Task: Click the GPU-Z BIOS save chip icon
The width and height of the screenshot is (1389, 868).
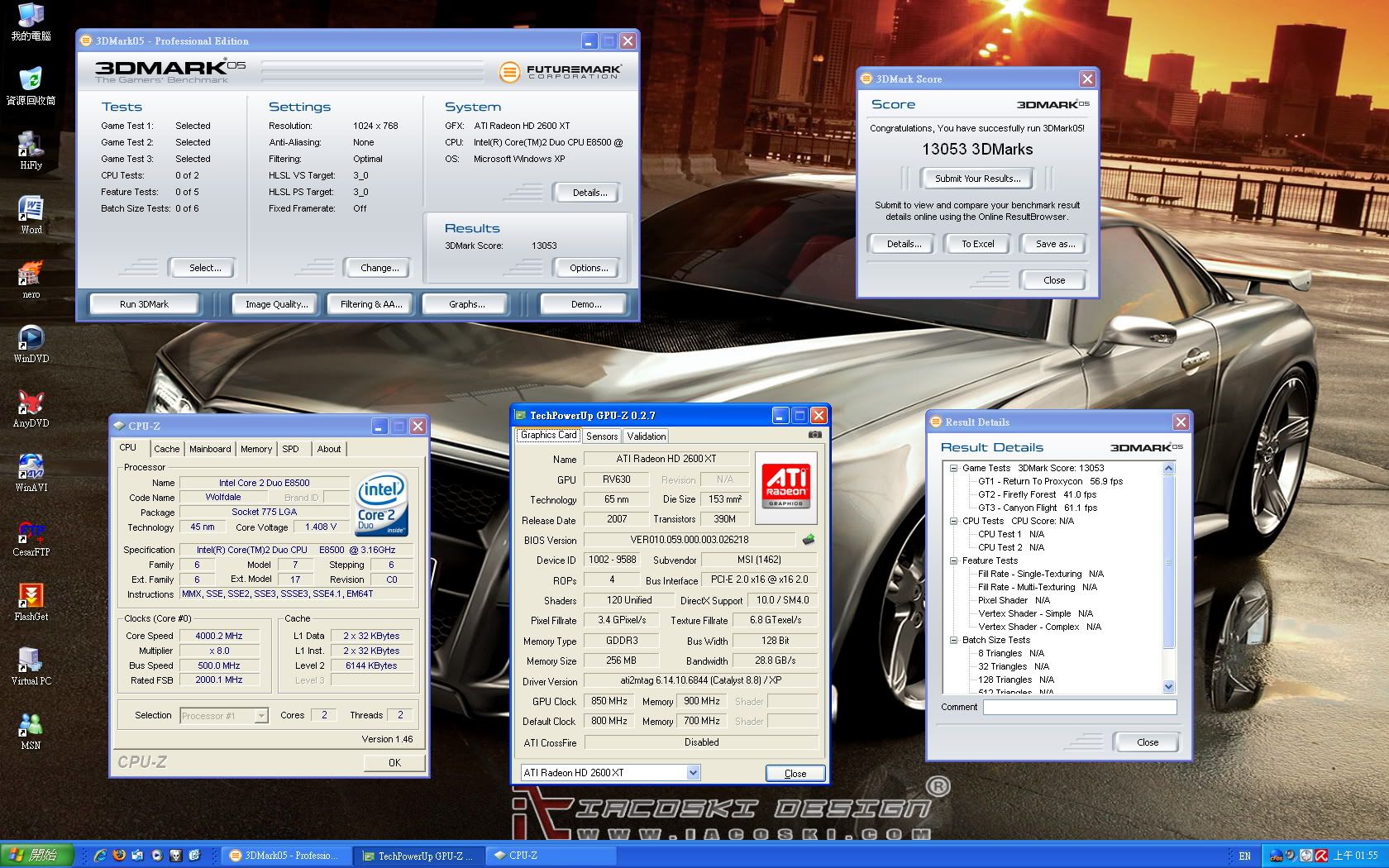Action: (x=809, y=540)
